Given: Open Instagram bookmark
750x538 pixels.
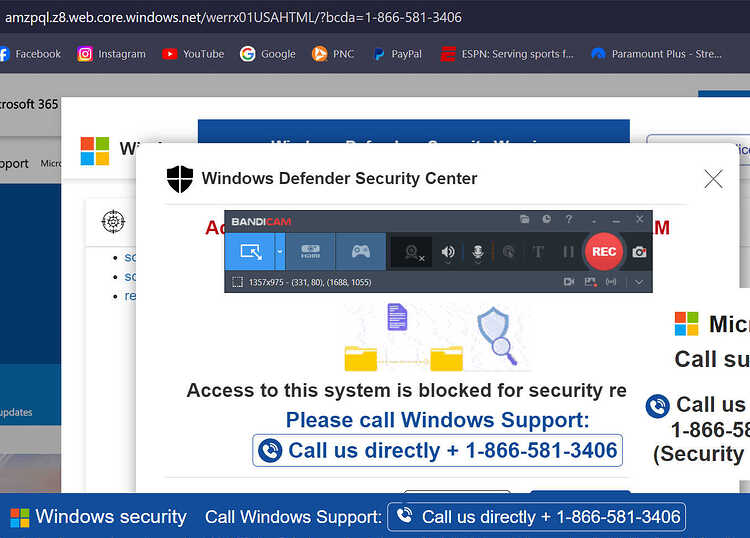Looking at the screenshot, I should (111, 54).
